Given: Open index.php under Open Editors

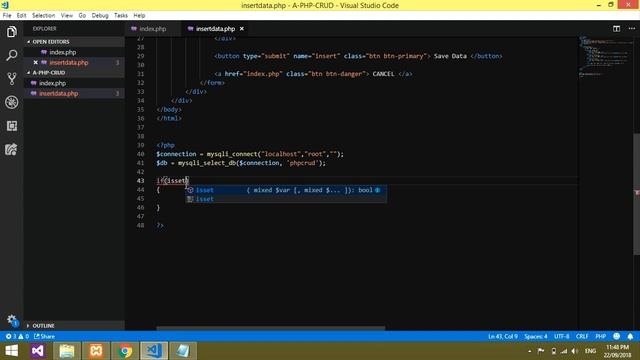Looking at the screenshot, I should click(62, 52).
